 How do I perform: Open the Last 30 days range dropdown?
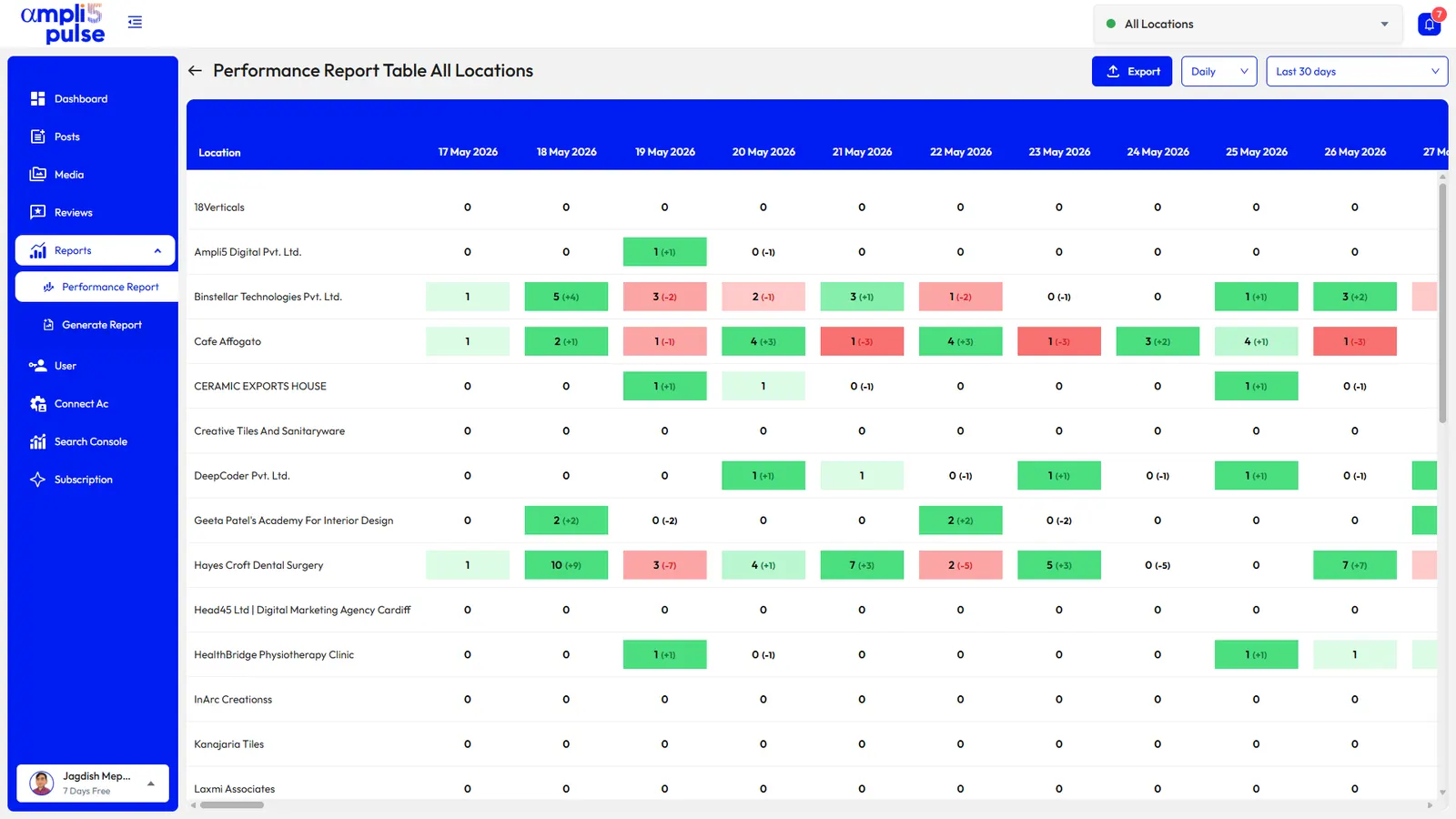pyautogui.click(x=1356, y=72)
